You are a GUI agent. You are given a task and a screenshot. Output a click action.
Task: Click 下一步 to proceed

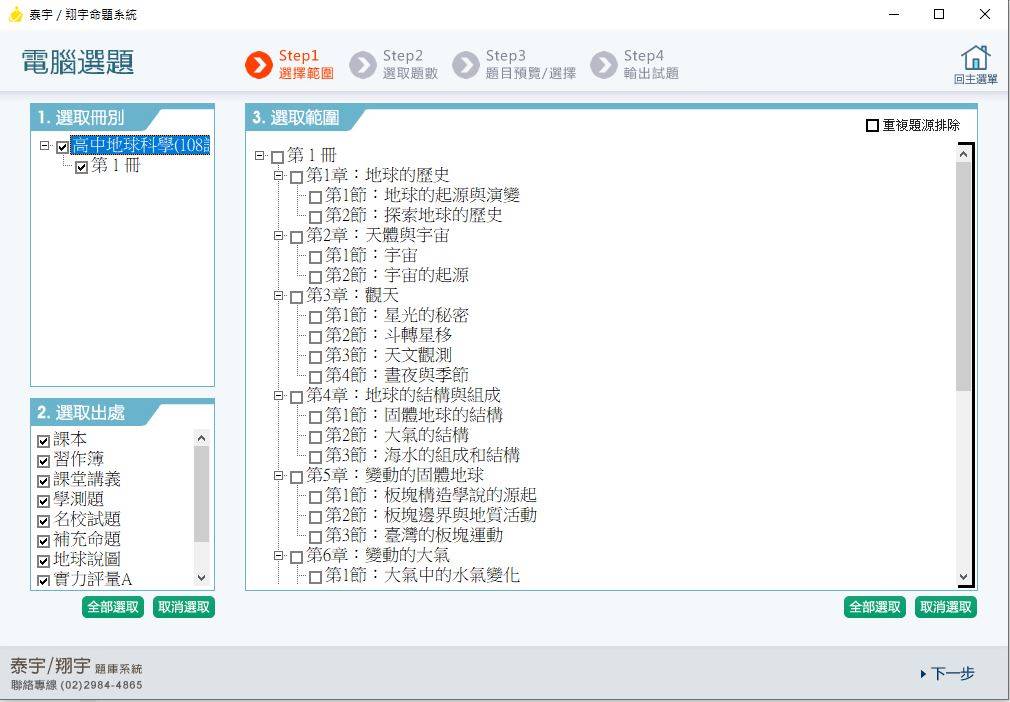click(948, 674)
